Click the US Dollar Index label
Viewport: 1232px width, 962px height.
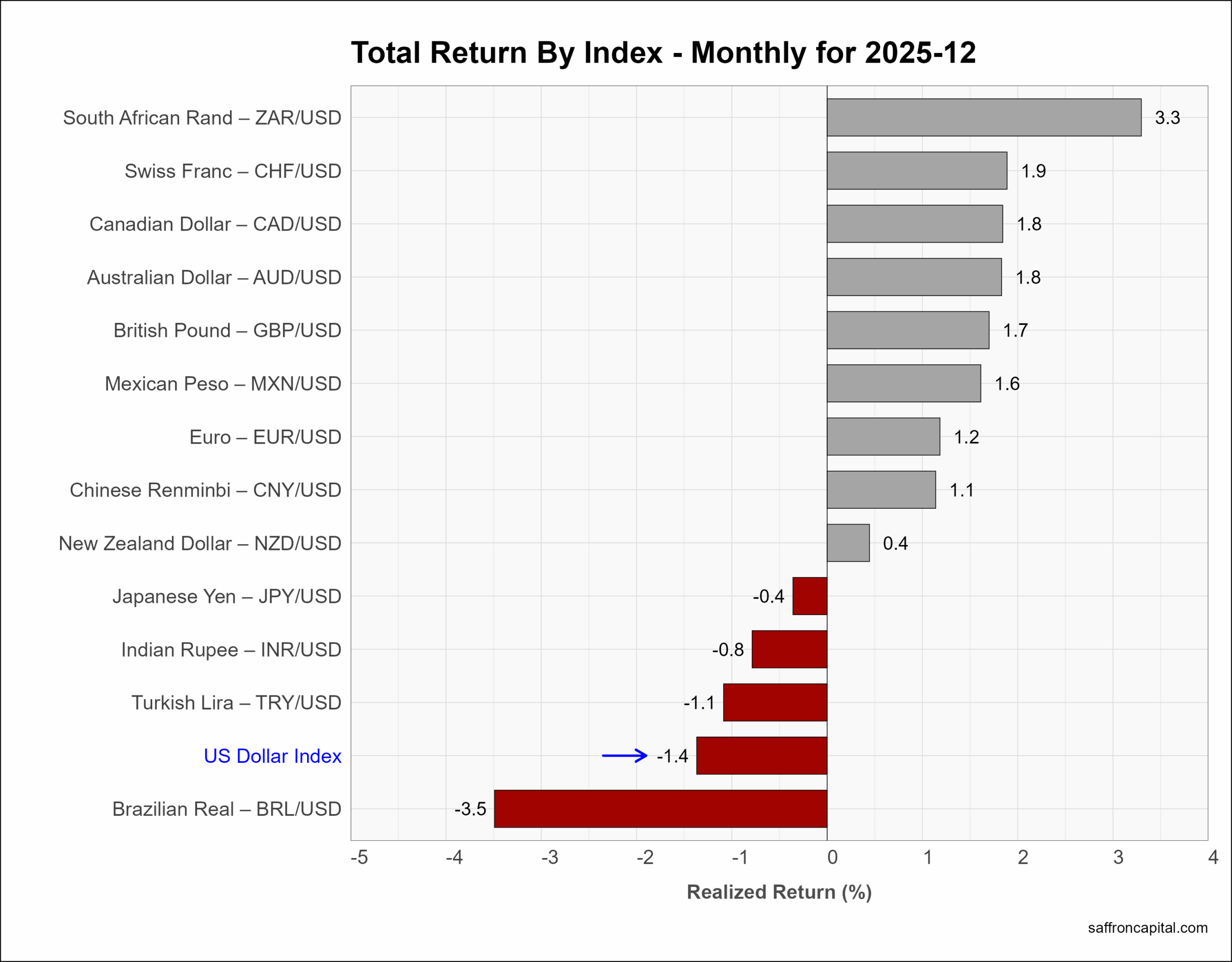point(272,756)
